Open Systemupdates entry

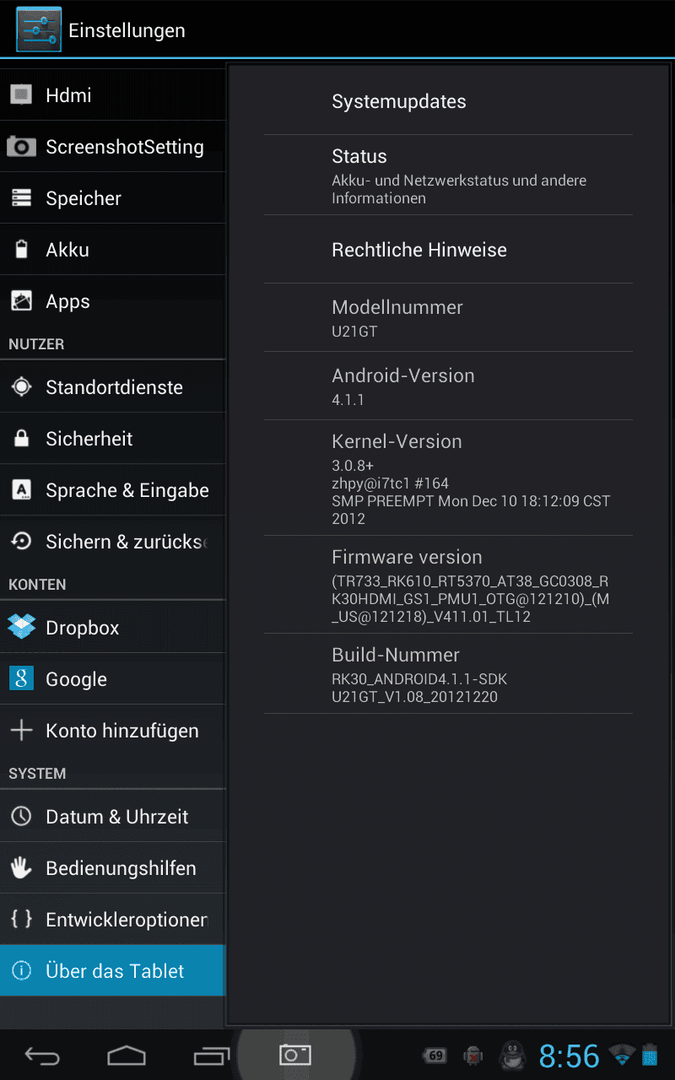[x=448, y=101]
